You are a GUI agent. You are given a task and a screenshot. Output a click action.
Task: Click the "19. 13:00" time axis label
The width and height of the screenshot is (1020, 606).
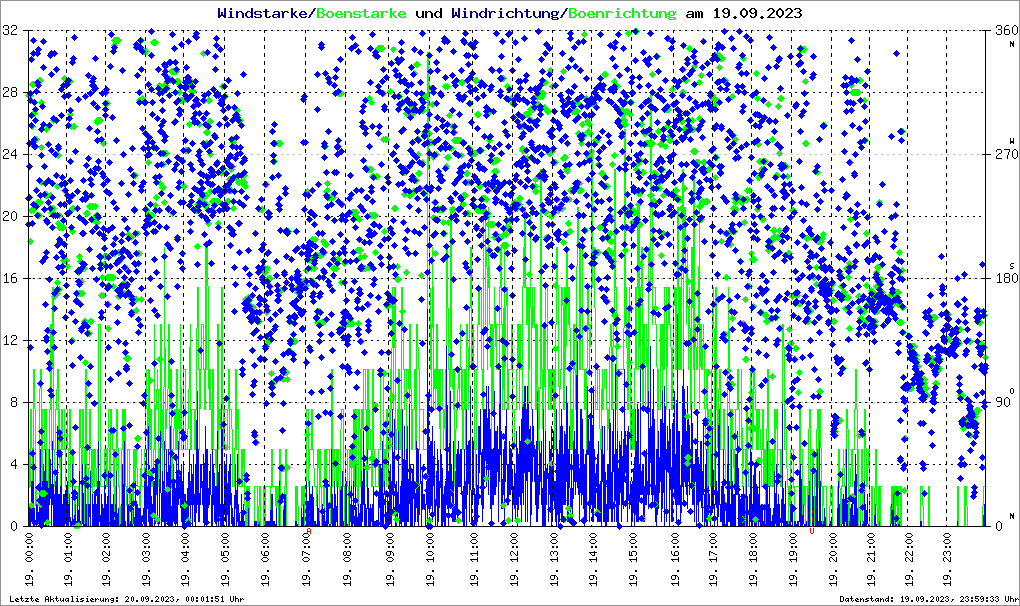[x=554, y=560]
